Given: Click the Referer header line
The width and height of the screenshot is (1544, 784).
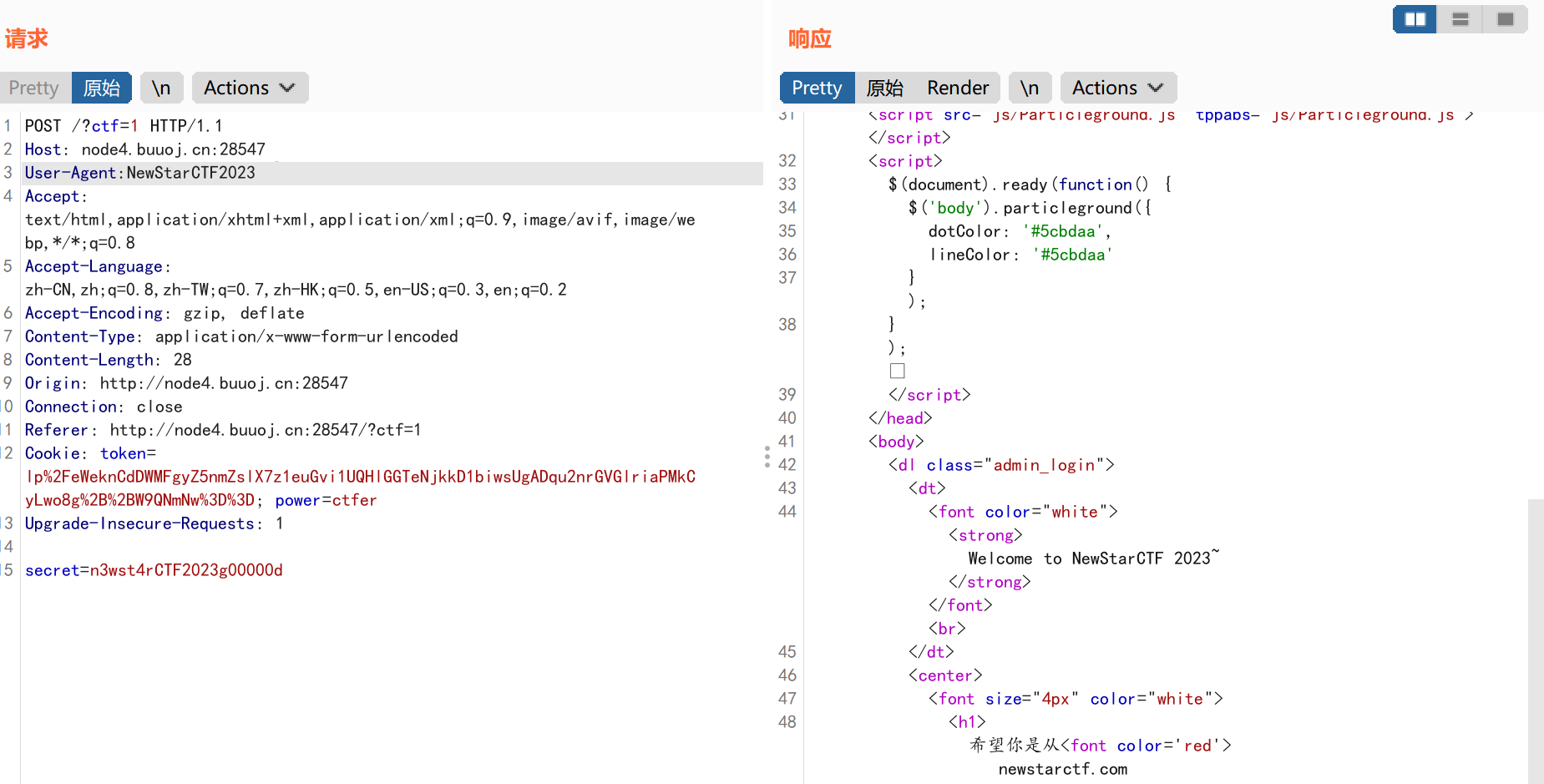Looking at the screenshot, I should click(223, 430).
